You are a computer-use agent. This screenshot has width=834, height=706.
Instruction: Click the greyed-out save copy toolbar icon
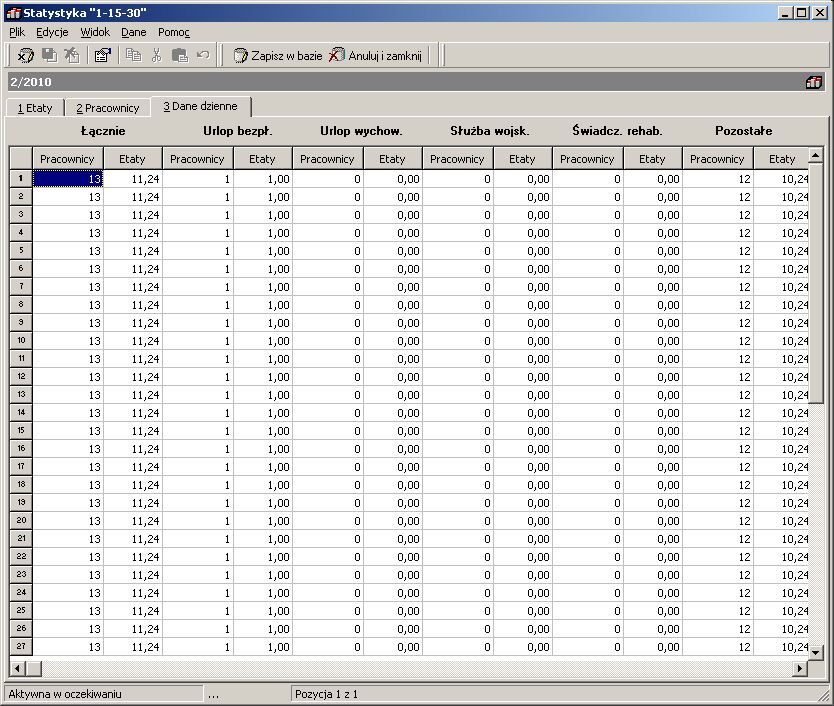(x=49, y=55)
